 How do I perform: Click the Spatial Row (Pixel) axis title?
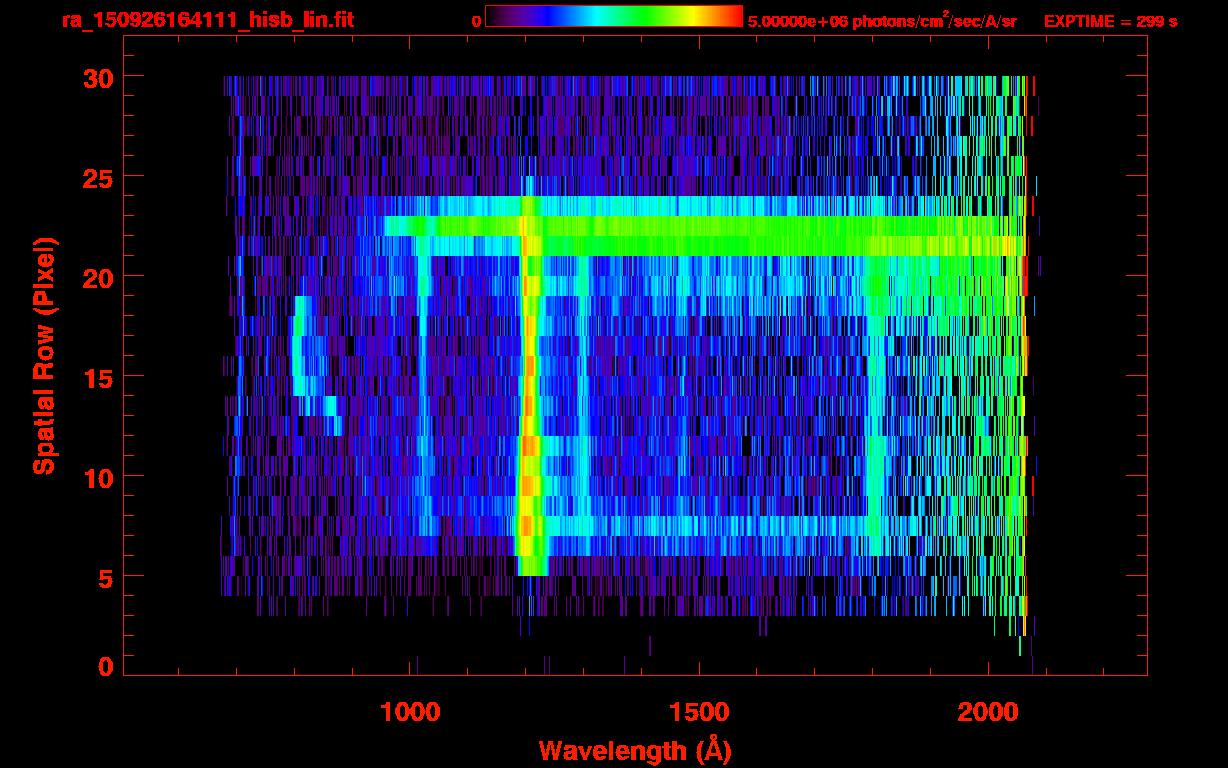tap(44, 355)
